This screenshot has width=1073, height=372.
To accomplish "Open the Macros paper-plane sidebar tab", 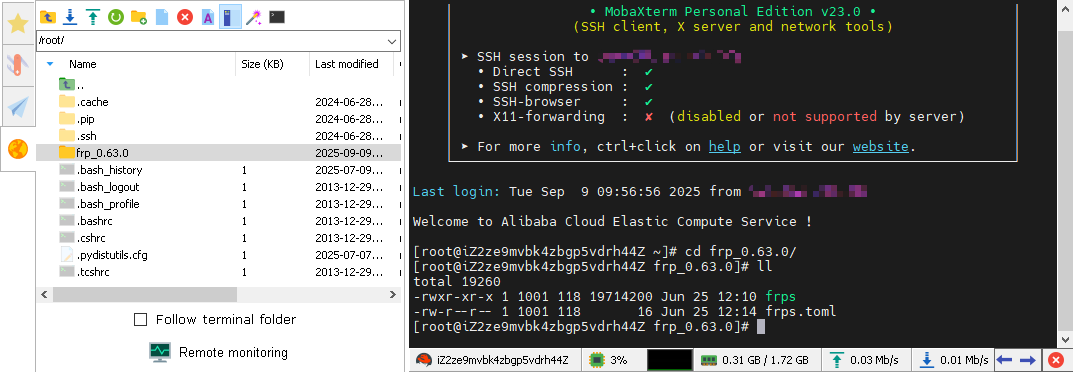I will click(18, 106).
